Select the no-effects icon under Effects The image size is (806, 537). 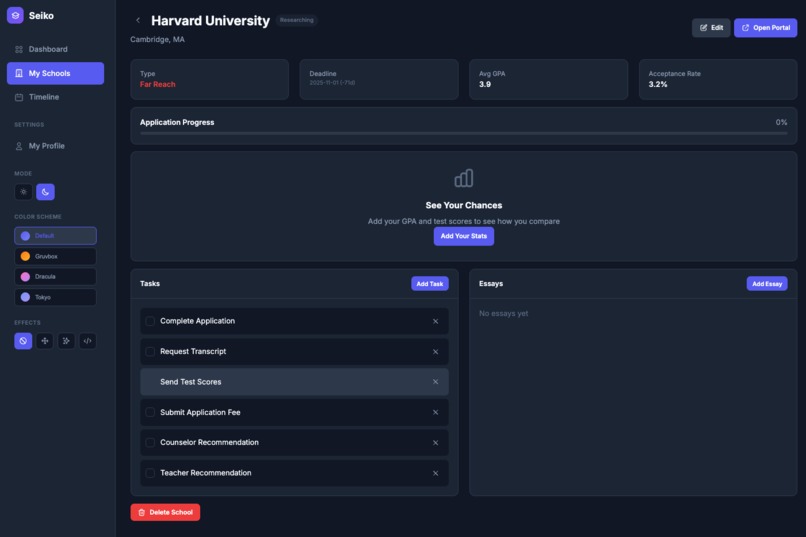[23, 341]
